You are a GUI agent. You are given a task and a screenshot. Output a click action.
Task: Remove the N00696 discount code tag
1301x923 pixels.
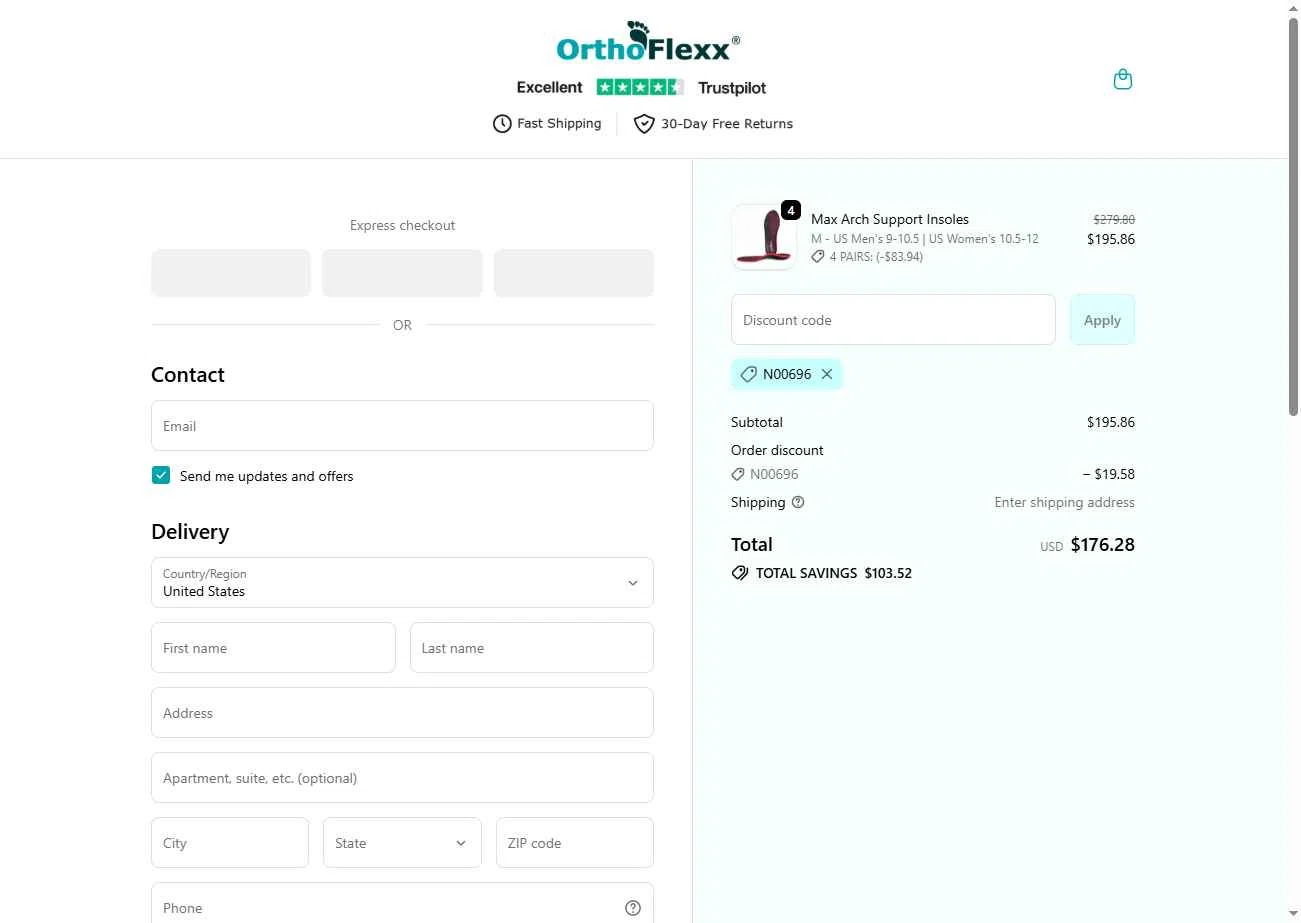[x=827, y=374]
